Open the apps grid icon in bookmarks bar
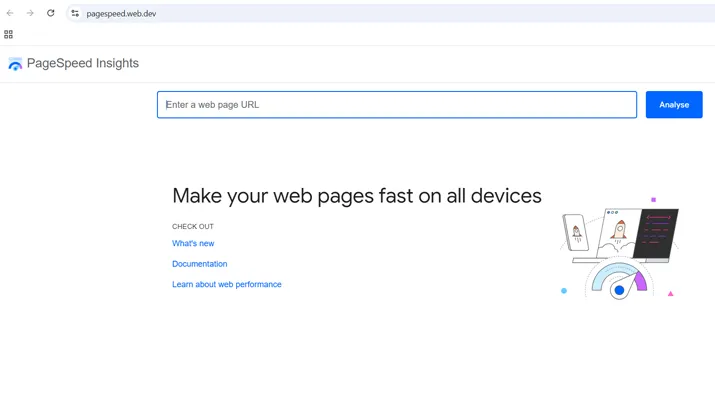Image resolution: width=715 pixels, height=415 pixels. [x=8, y=34]
